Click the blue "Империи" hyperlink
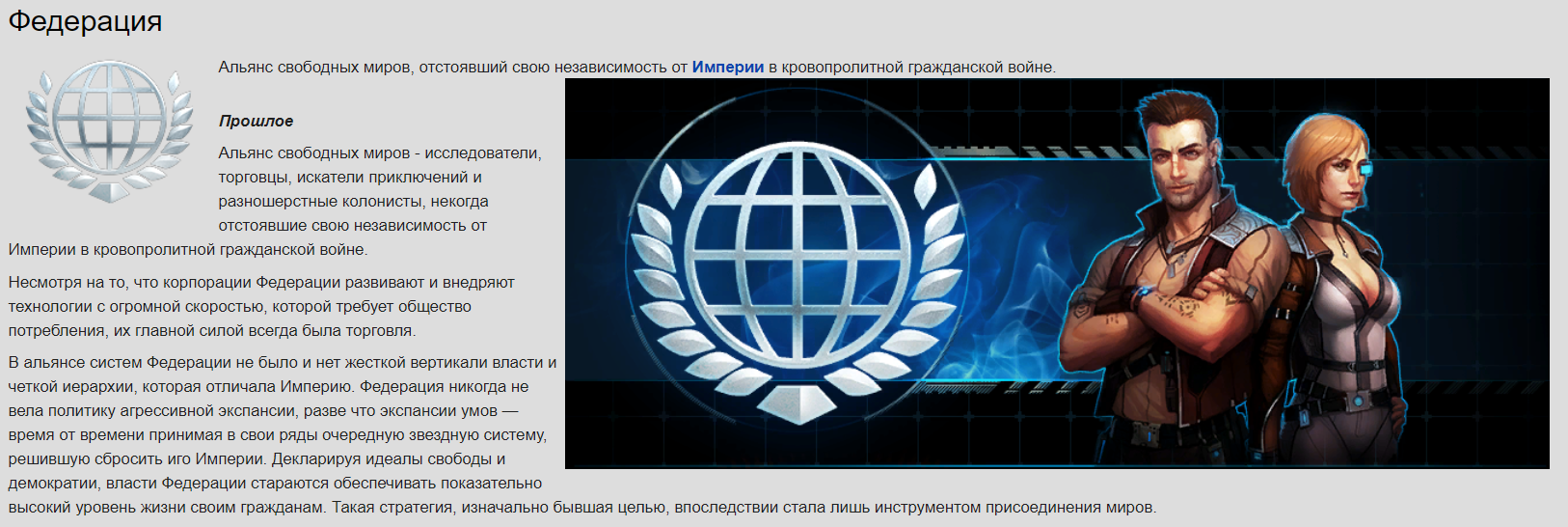This screenshot has height=527, width=1568. tap(727, 67)
